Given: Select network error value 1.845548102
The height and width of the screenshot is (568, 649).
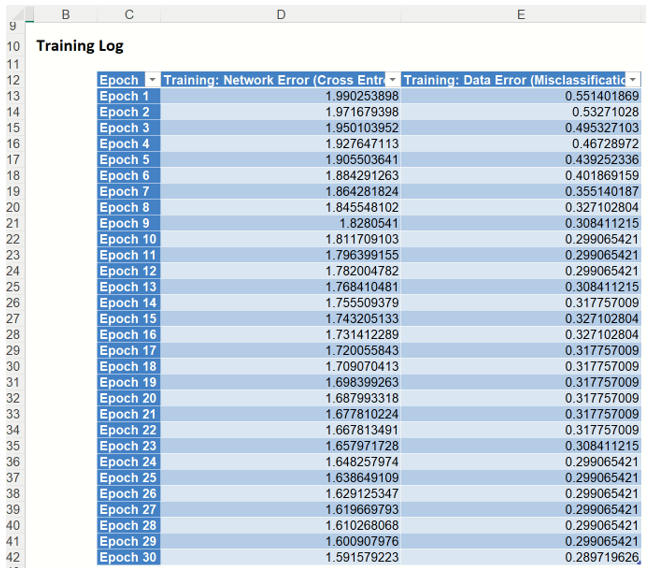Looking at the screenshot, I should [x=281, y=207].
